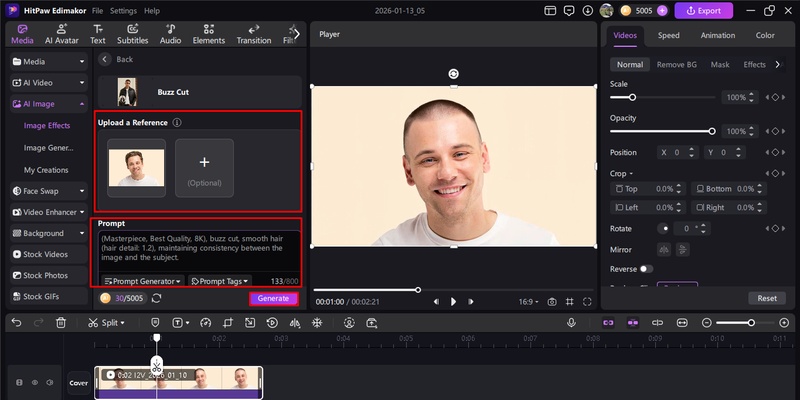
Task: Toggle the purple auto-ripple button
Action: click(633, 322)
